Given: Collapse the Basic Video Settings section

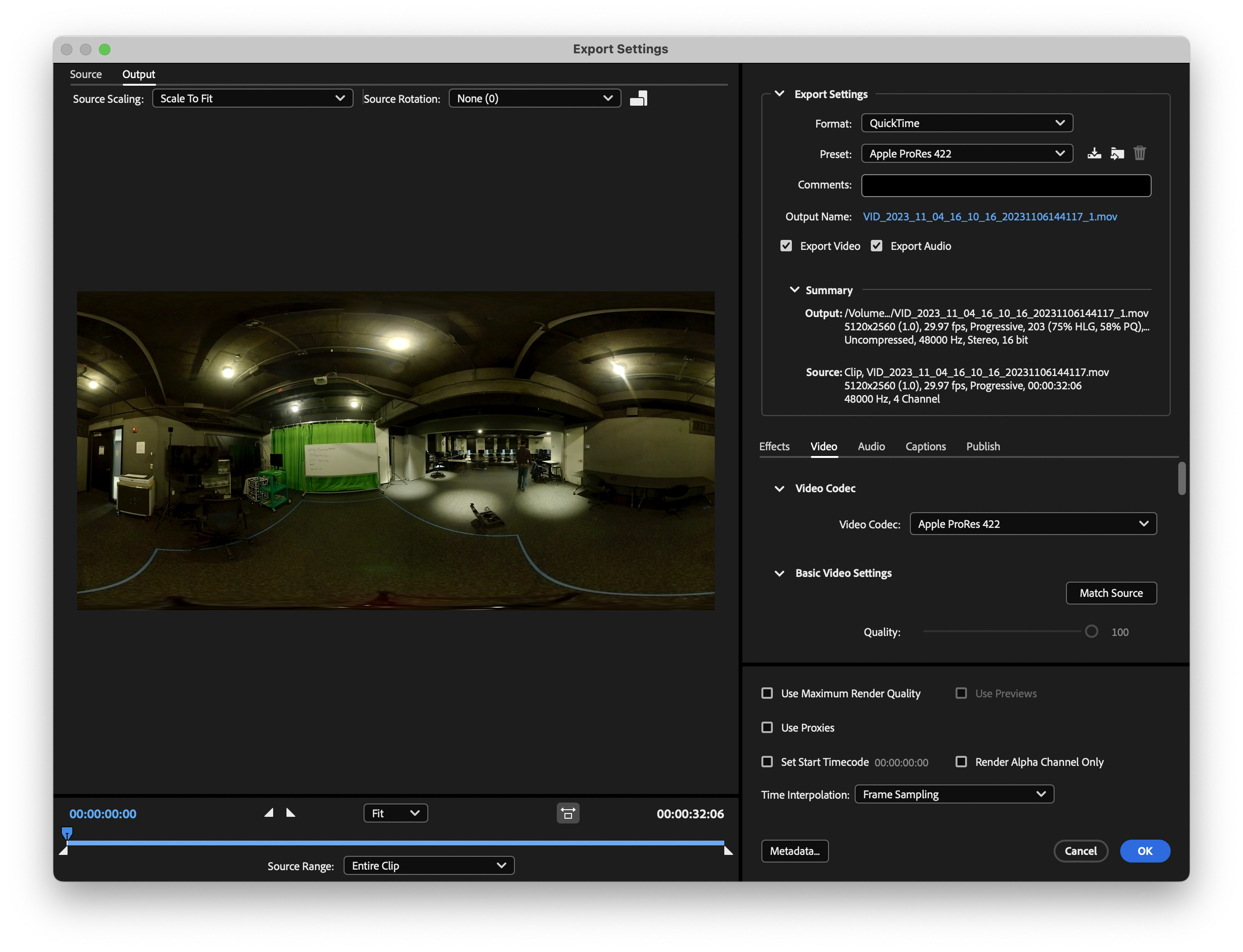Looking at the screenshot, I should click(779, 574).
